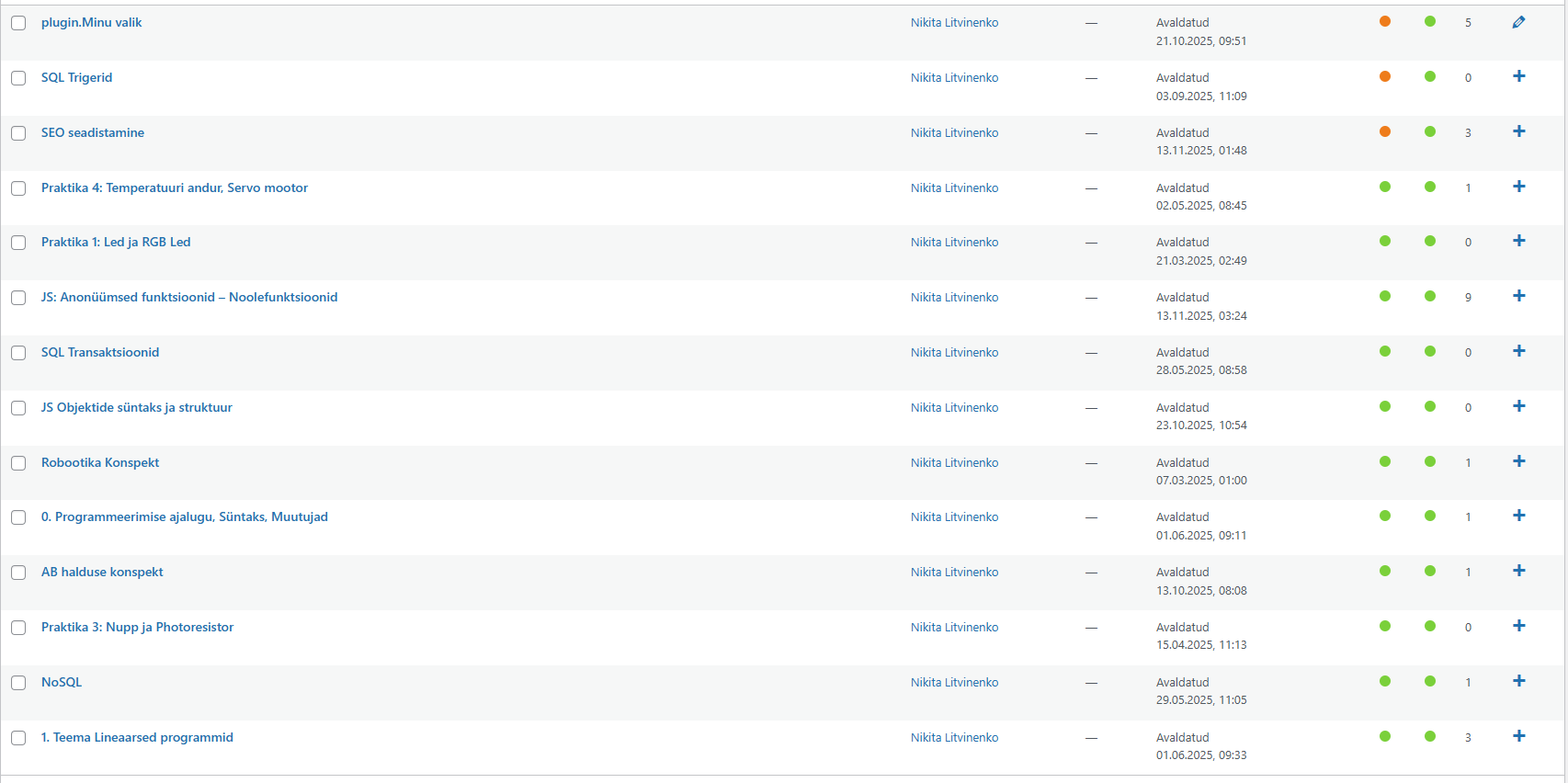Image resolution: width=1568 pixels, height=783 pixels.
Task: Toggle the checkbox beside NoSQL
Action: pos(18,683)
